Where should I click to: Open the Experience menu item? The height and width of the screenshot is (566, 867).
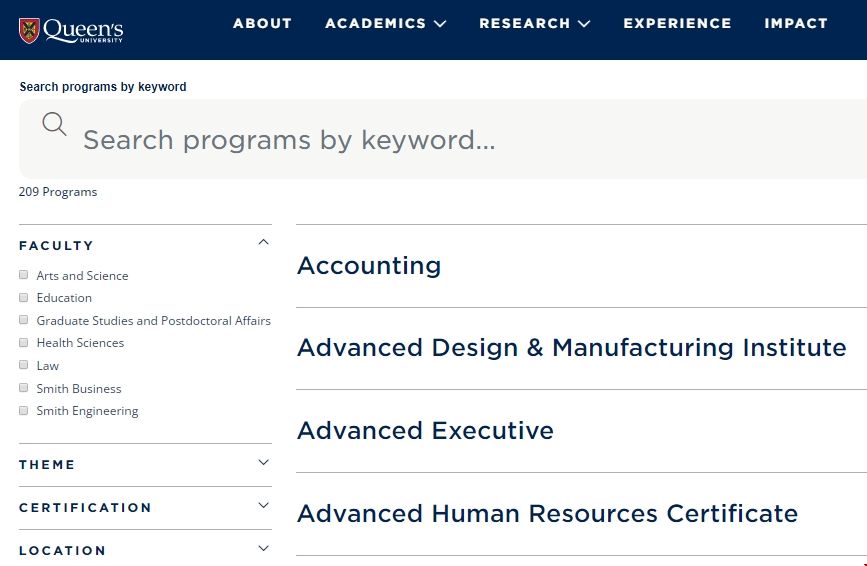click(x=677, y=23)
